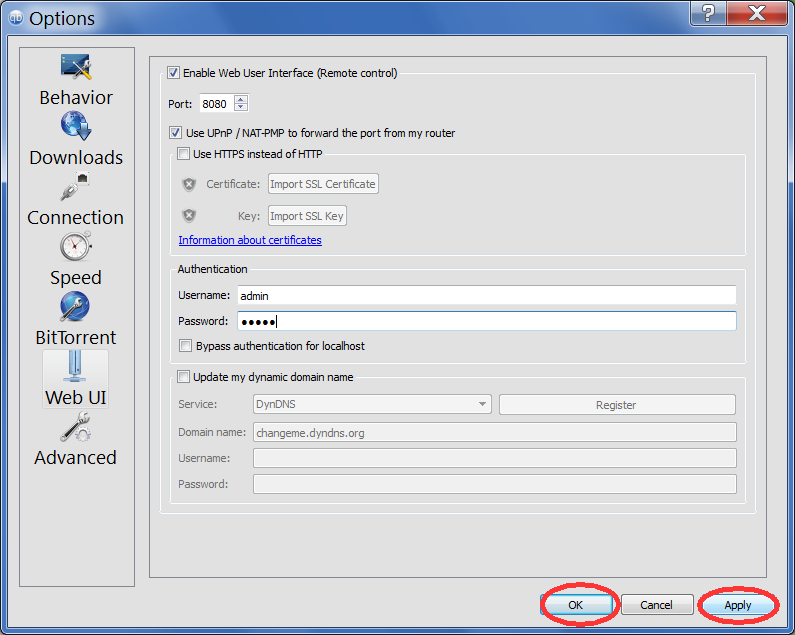The height and width of the screenshot is (635, 795).
Task: Decrease the port number with down arrow
Action: click(241, 107)
